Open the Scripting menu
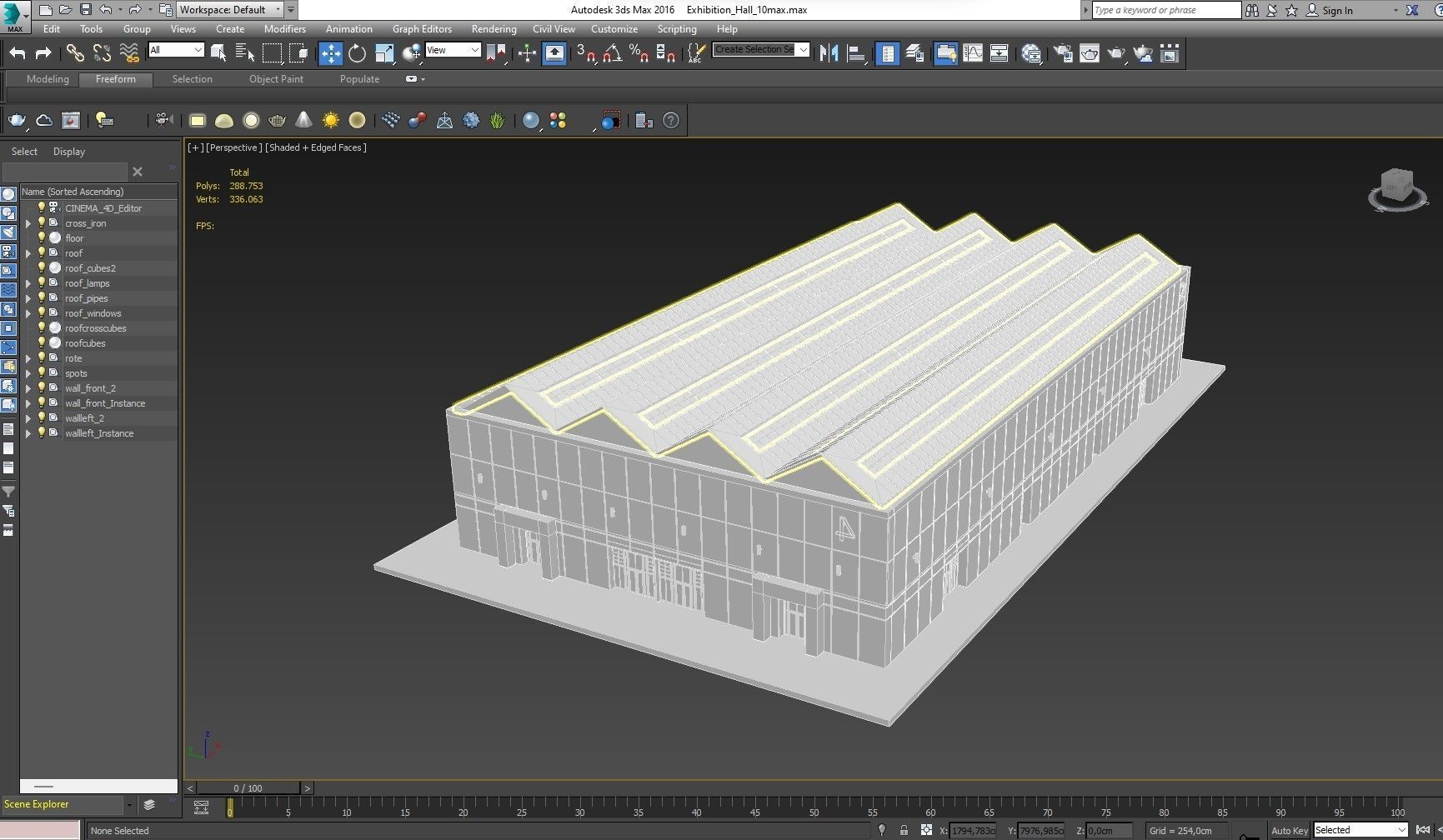This screenshot has height=840, width=1443. coord(677,29)
